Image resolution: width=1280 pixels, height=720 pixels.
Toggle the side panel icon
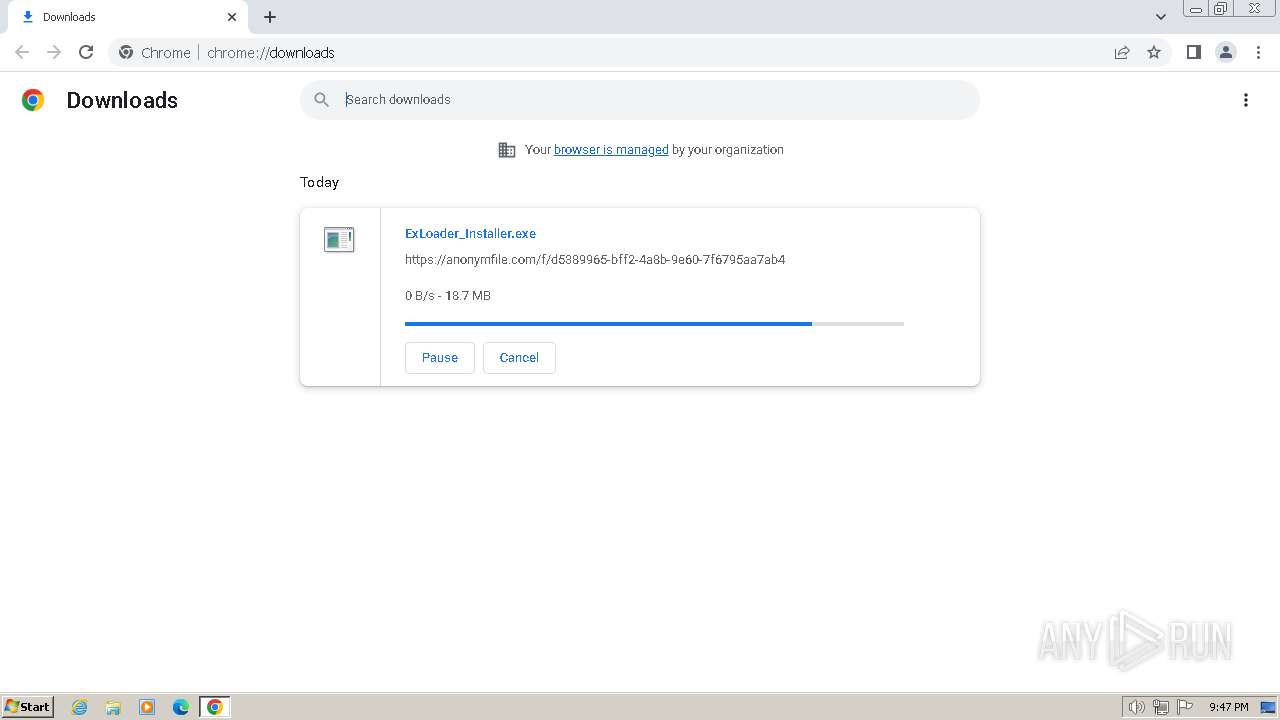1193,52
